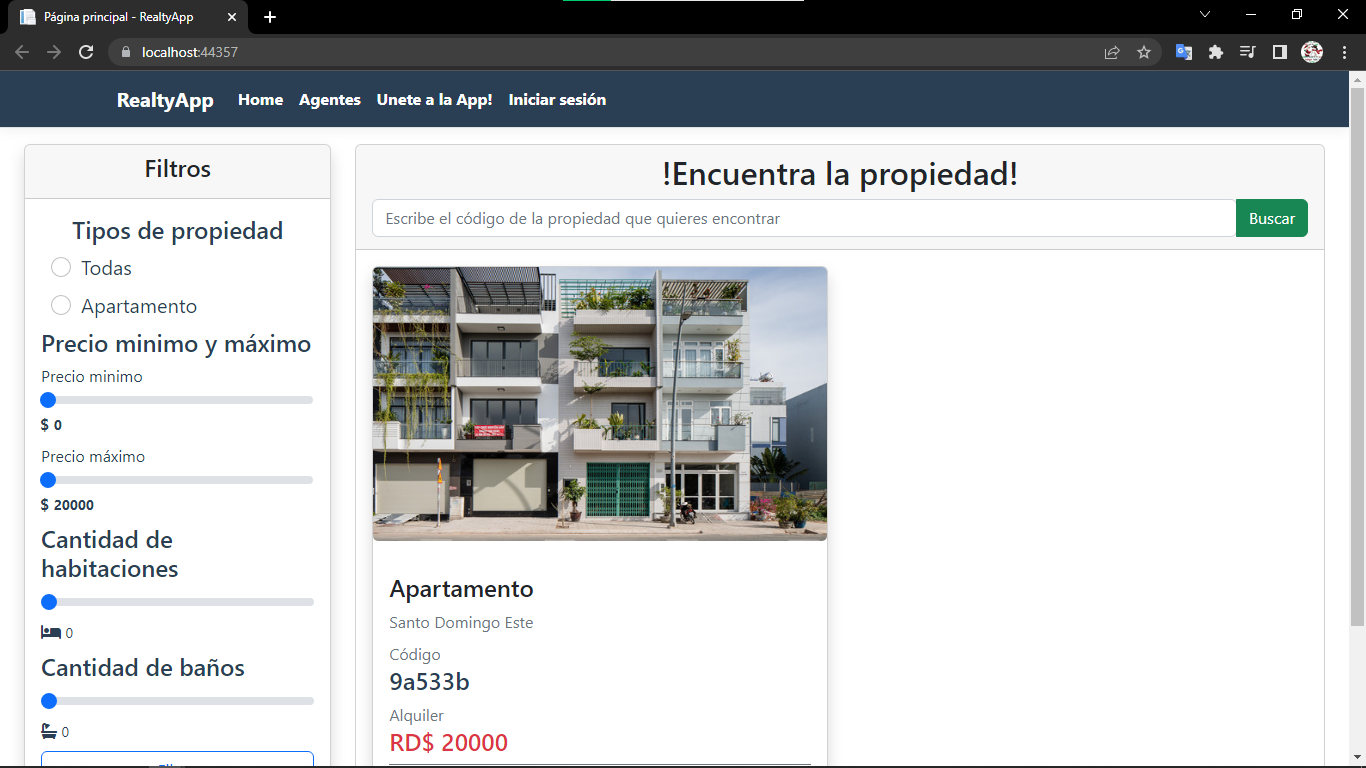Viewport: 1366px width, 768px height.
Task: Share this page using the share icon
Action: (x=1112, y=52)
